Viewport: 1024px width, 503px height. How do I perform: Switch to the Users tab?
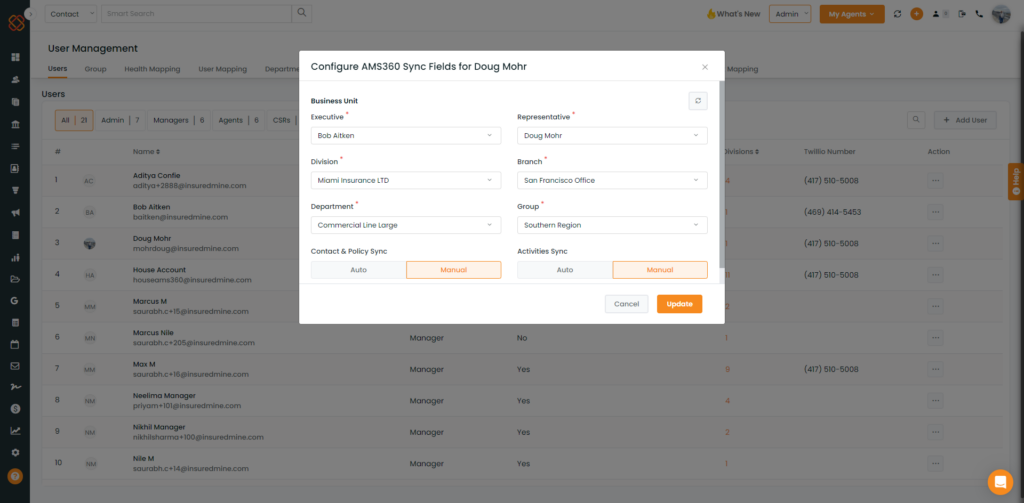click(x=57, y=69)
